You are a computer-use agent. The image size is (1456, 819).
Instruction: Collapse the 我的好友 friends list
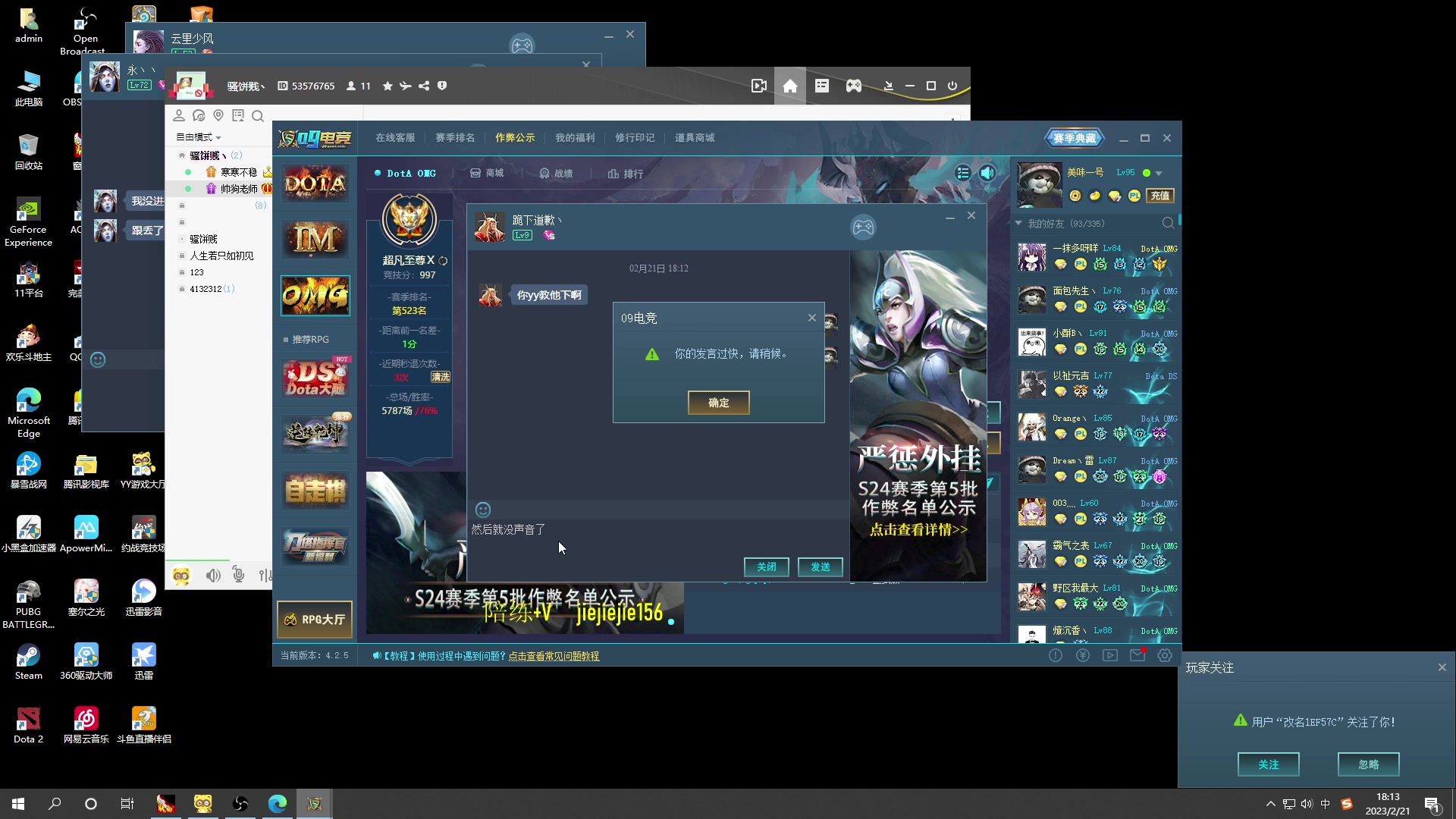click(x=1017, y=224)
